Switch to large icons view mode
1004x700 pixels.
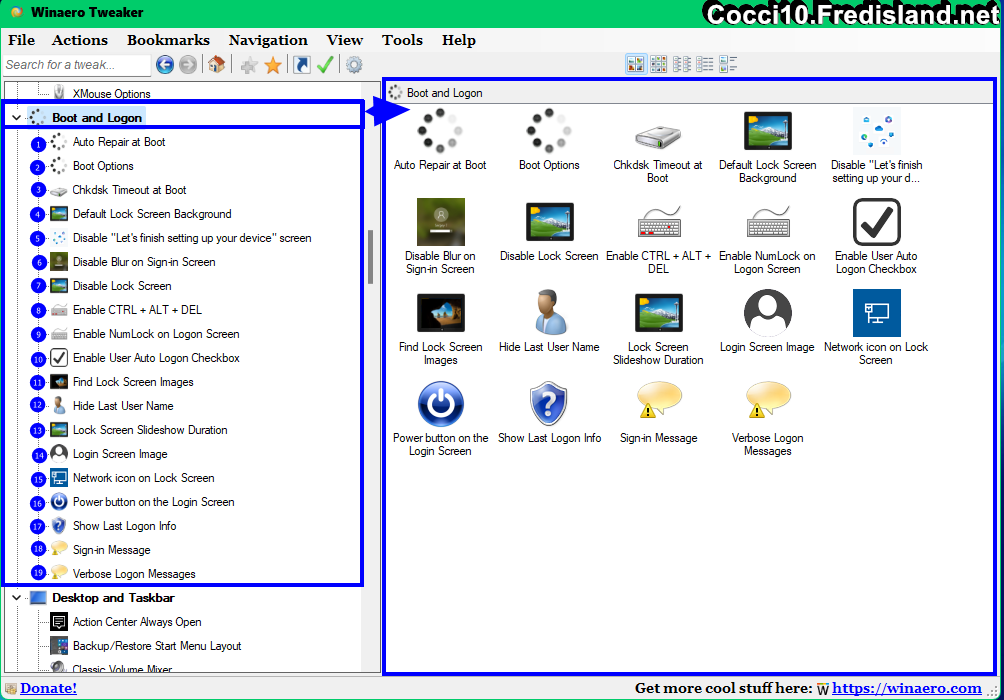[636, 64]
